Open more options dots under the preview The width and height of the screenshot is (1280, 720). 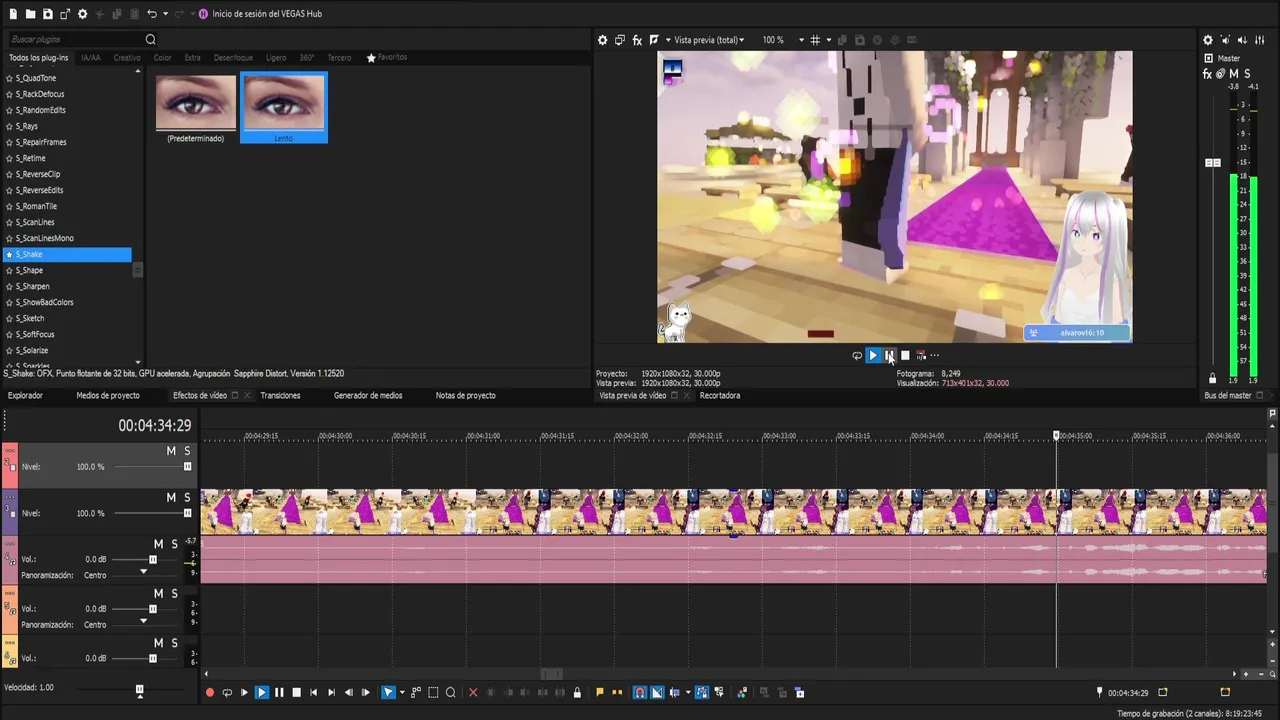click(935, 355)
